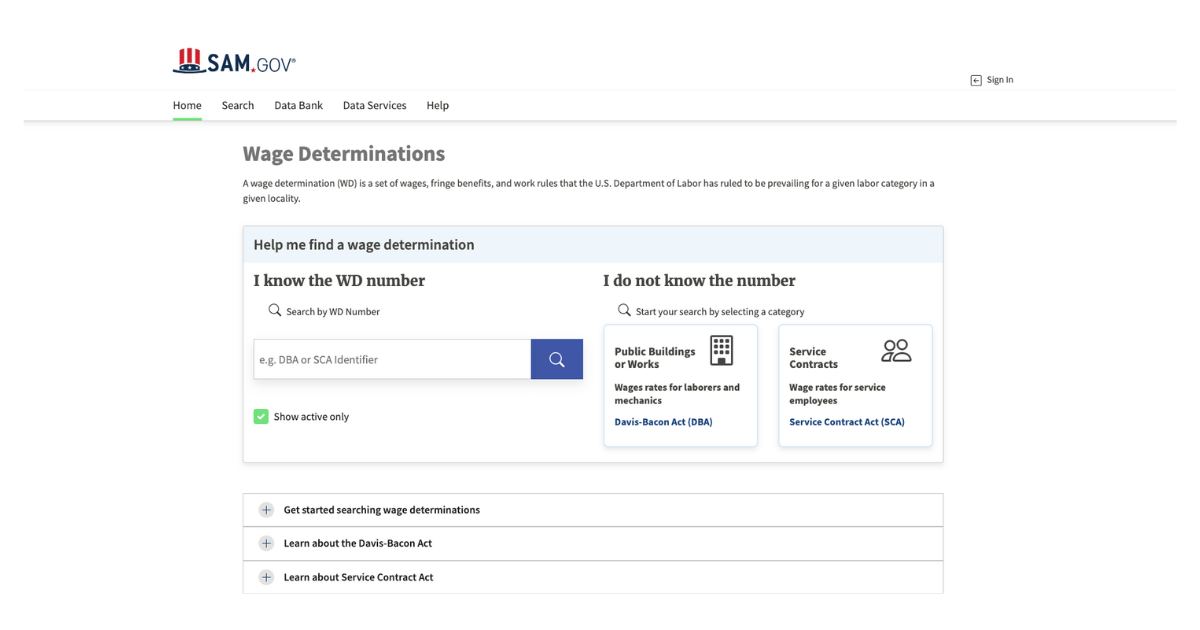Click the people icon on Service Contracts card
1200x630 pixels.
(897, 350)
